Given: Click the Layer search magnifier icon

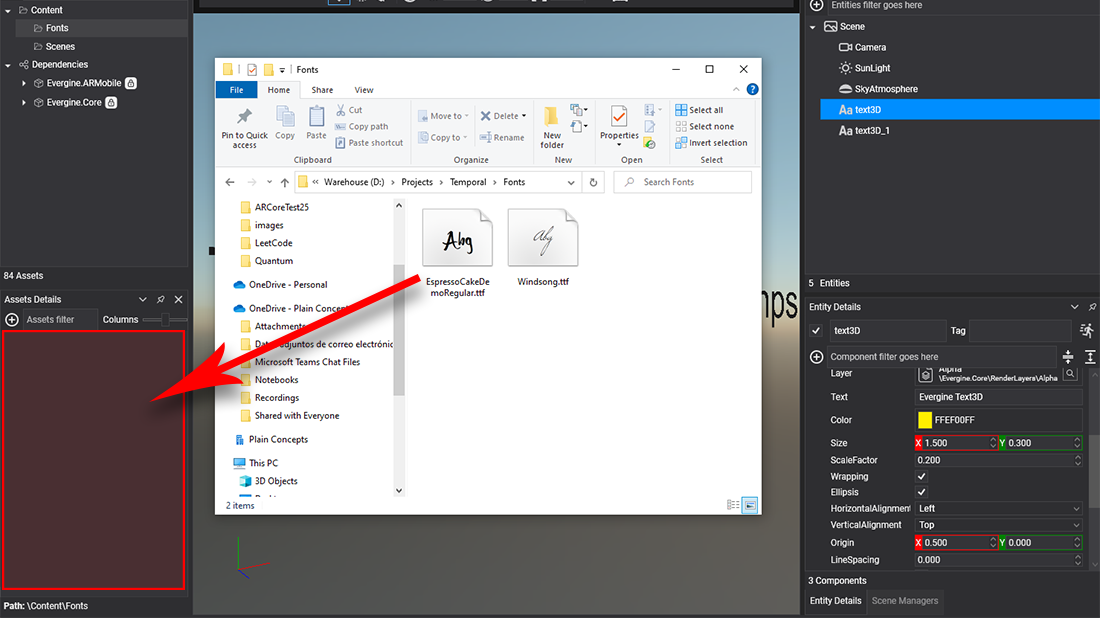Looking at the screenshot, I should (x=1070, y=373).
